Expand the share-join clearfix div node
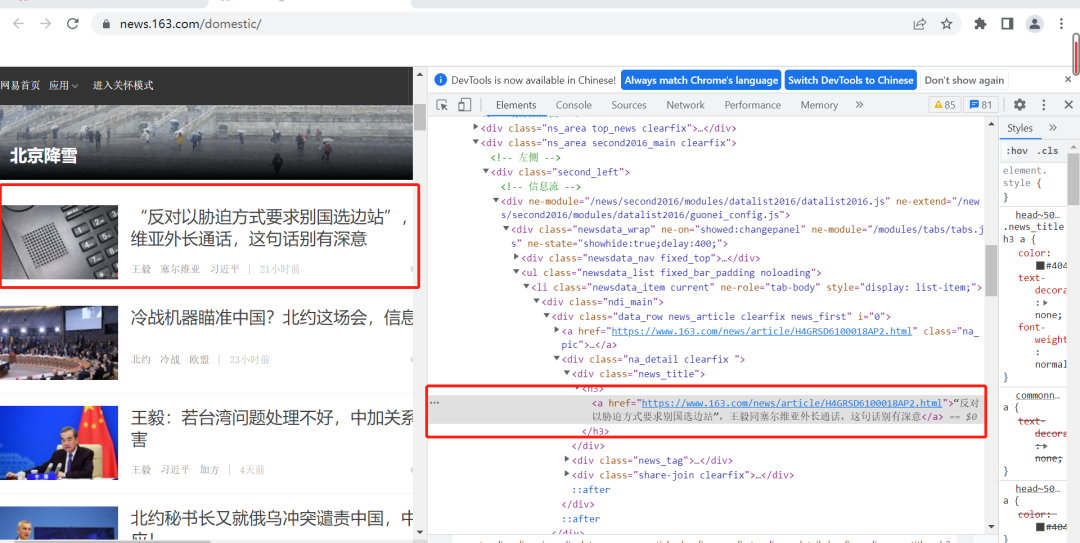The width and height of the screenshot is (1080, 543). (x=567, y=475)
